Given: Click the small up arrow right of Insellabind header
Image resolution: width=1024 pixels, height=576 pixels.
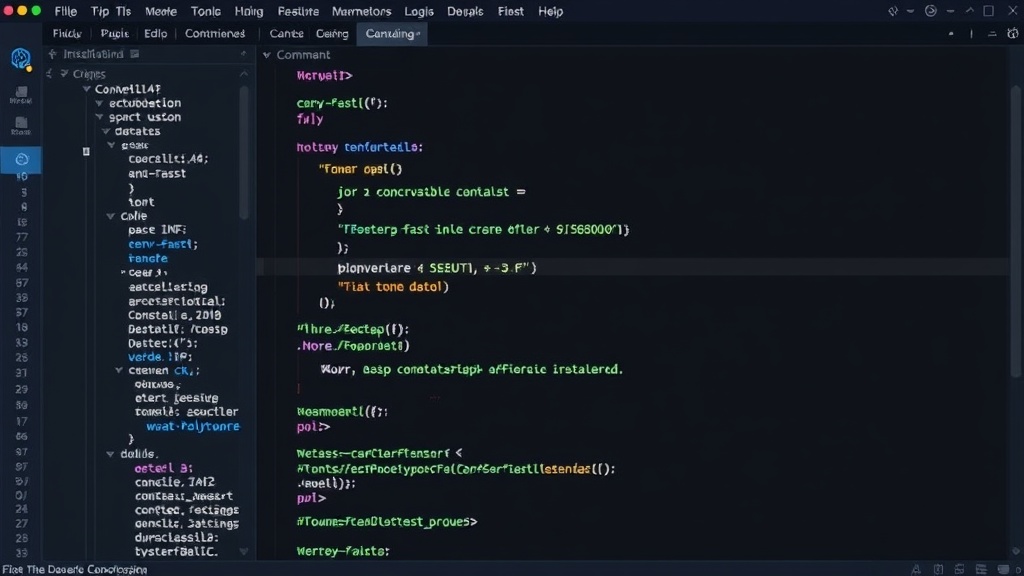Looking at the screenshot, I should (243, 54).
